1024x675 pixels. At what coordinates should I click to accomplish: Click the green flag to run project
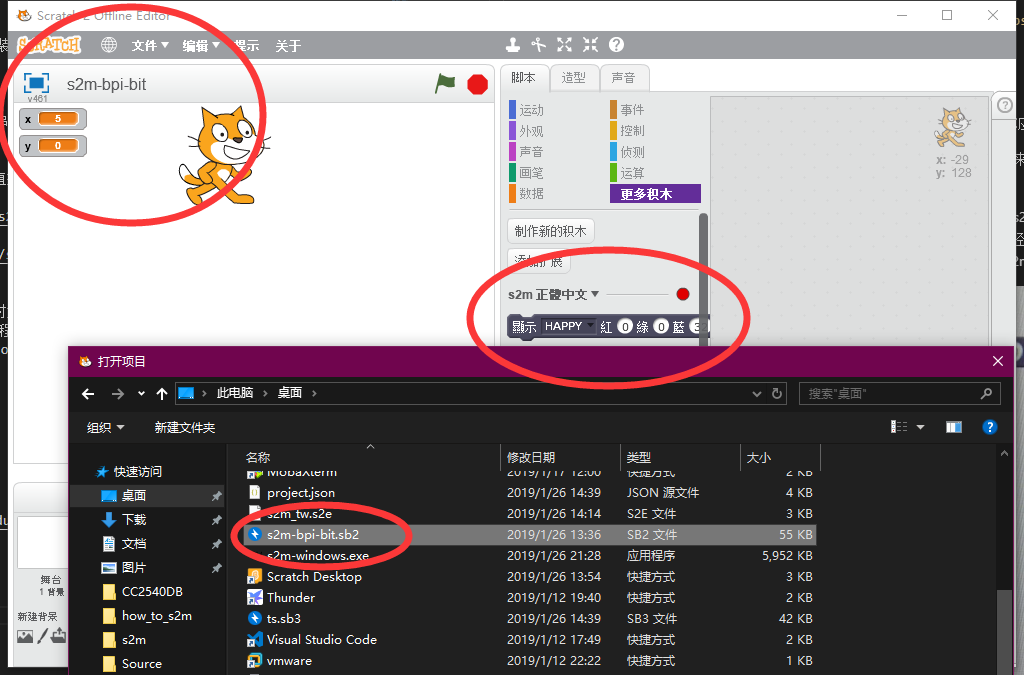click(445, 84)
